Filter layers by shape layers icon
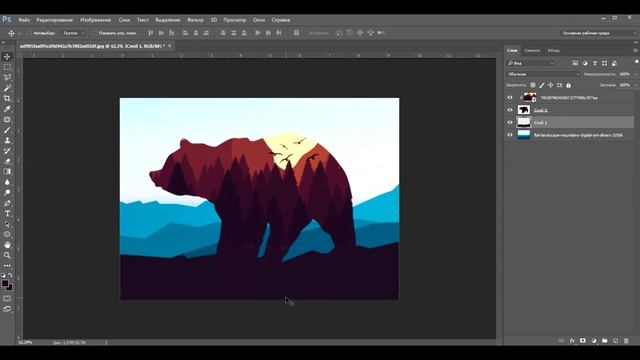The height and width of the screenshot is (360, 640). pos(604,63)
